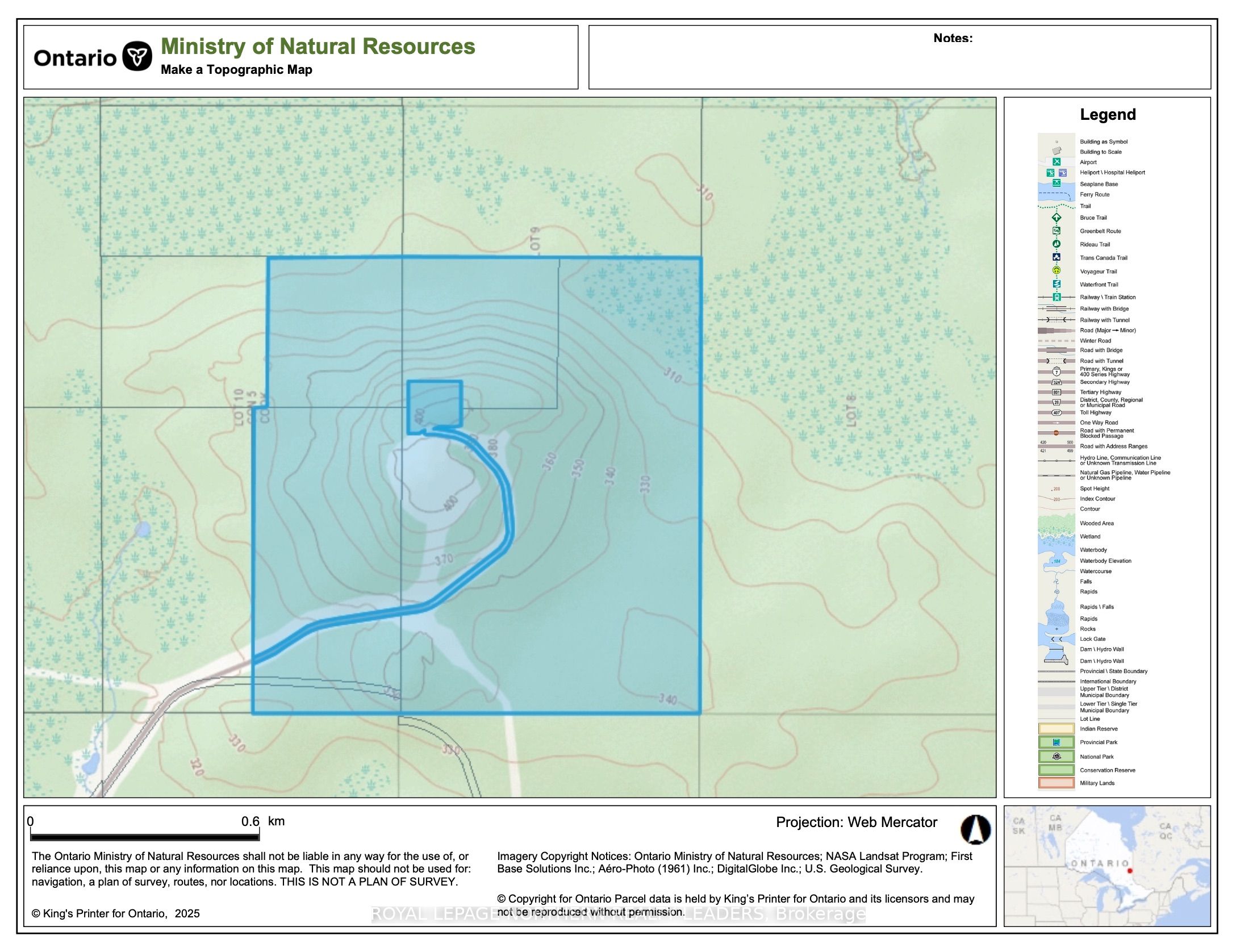Image resolution: width=1236 pixels, height=952 pixels.
Task: Click the Bruce Trail legend icon
Action: (x=1057, y=218)
